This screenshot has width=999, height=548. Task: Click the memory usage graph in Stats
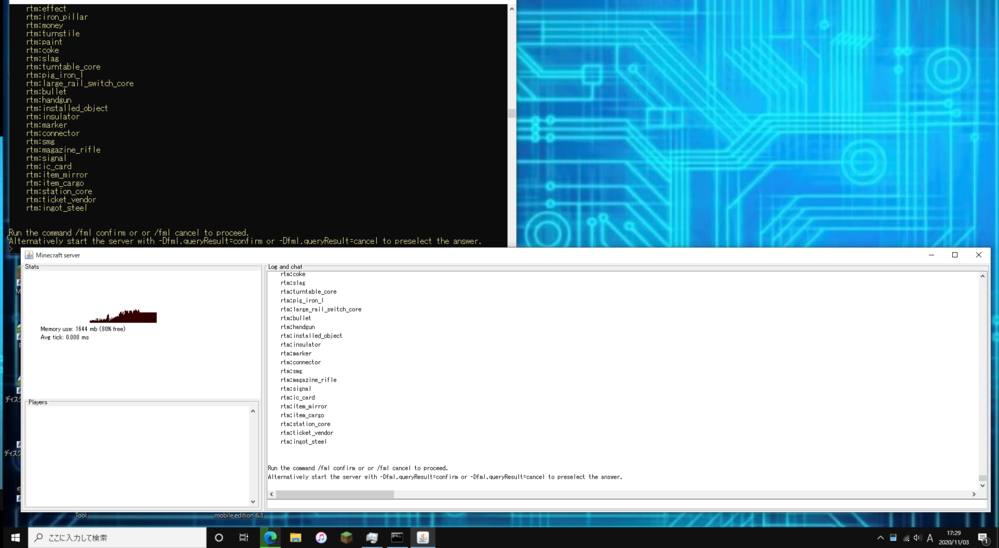click(123, 315)
